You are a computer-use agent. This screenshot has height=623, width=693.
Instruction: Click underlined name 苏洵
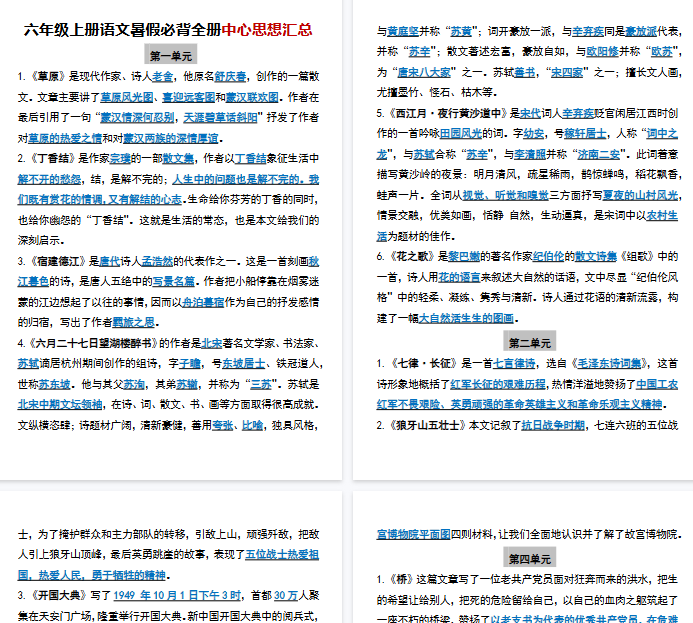point(134,384)
